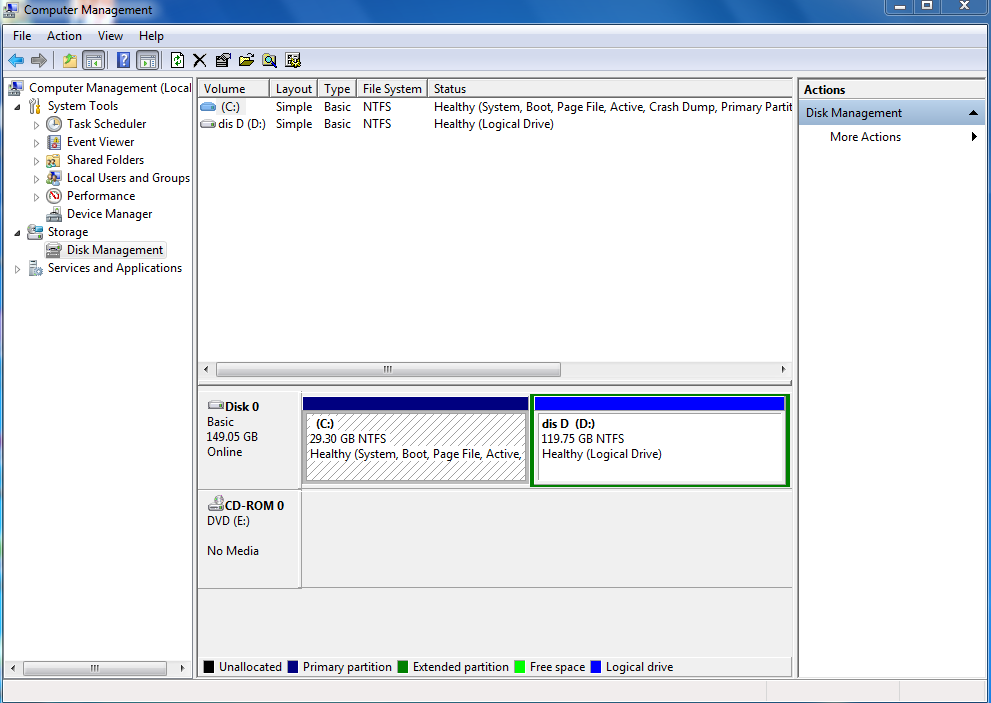
Task: Click the Event Viewer icon
Action: (x=54, y=142)
